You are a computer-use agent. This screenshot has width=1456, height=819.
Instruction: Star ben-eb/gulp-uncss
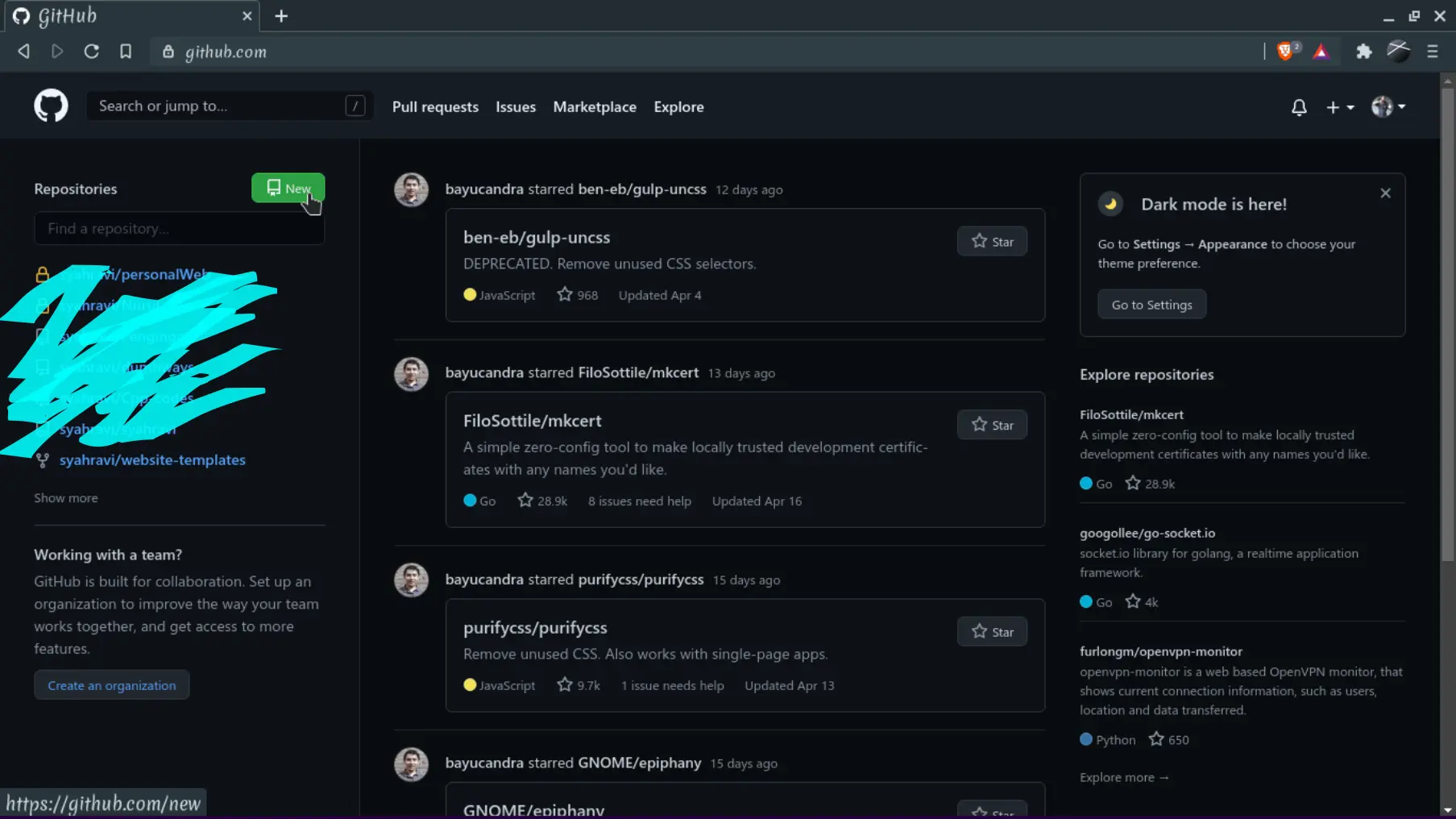coord(992,241)
